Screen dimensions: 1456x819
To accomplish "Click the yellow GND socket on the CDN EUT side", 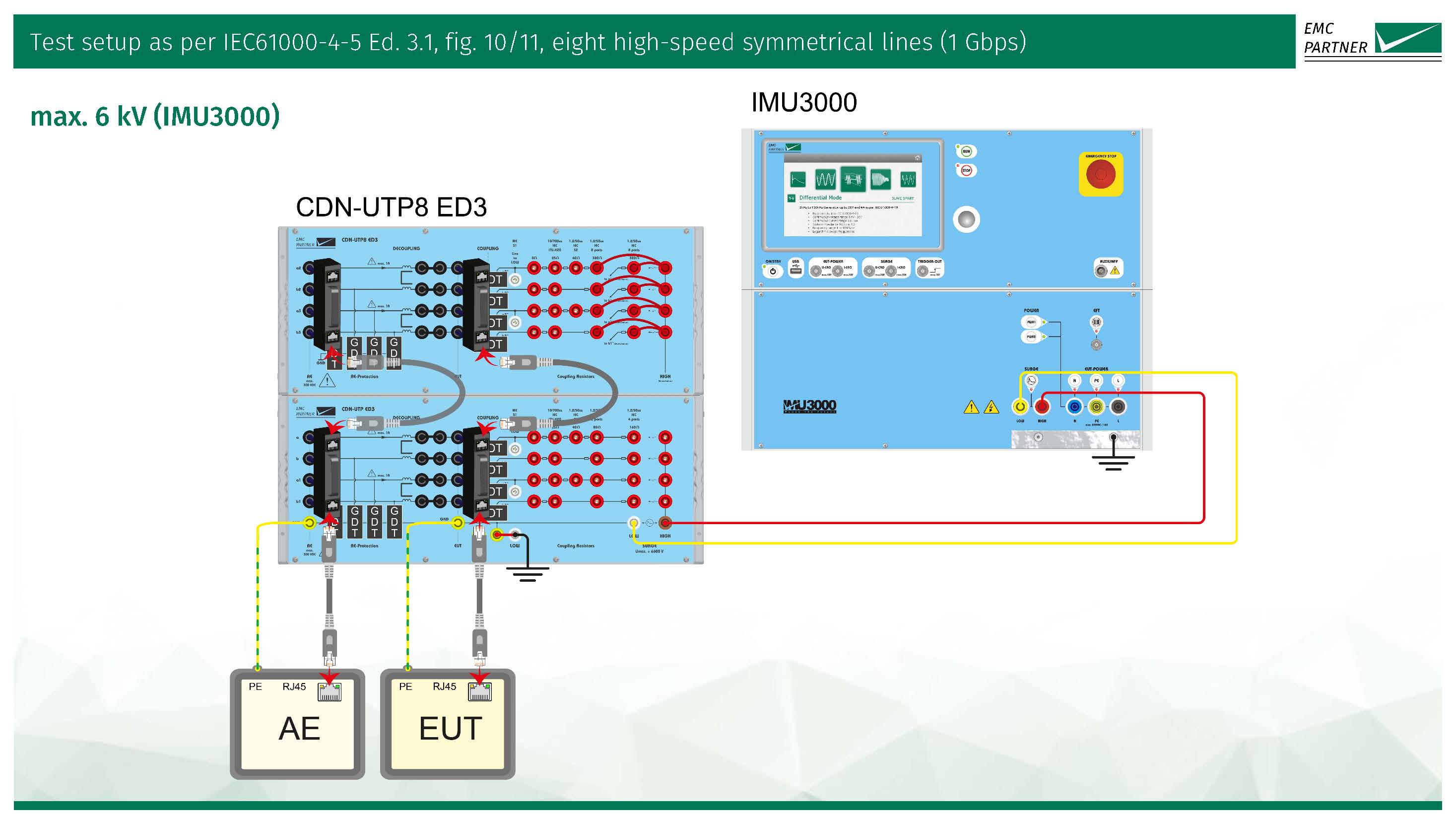I will (x=459, y=523).
